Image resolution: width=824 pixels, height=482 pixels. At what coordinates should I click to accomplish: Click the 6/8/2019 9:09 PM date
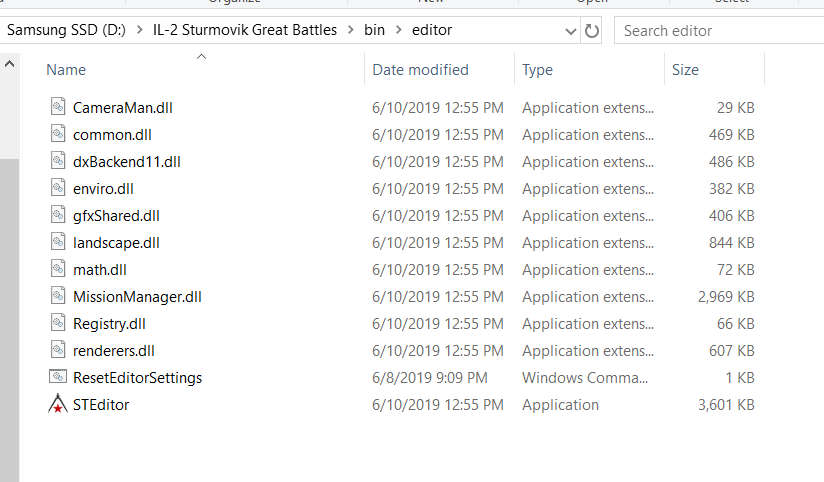[430, 378]
